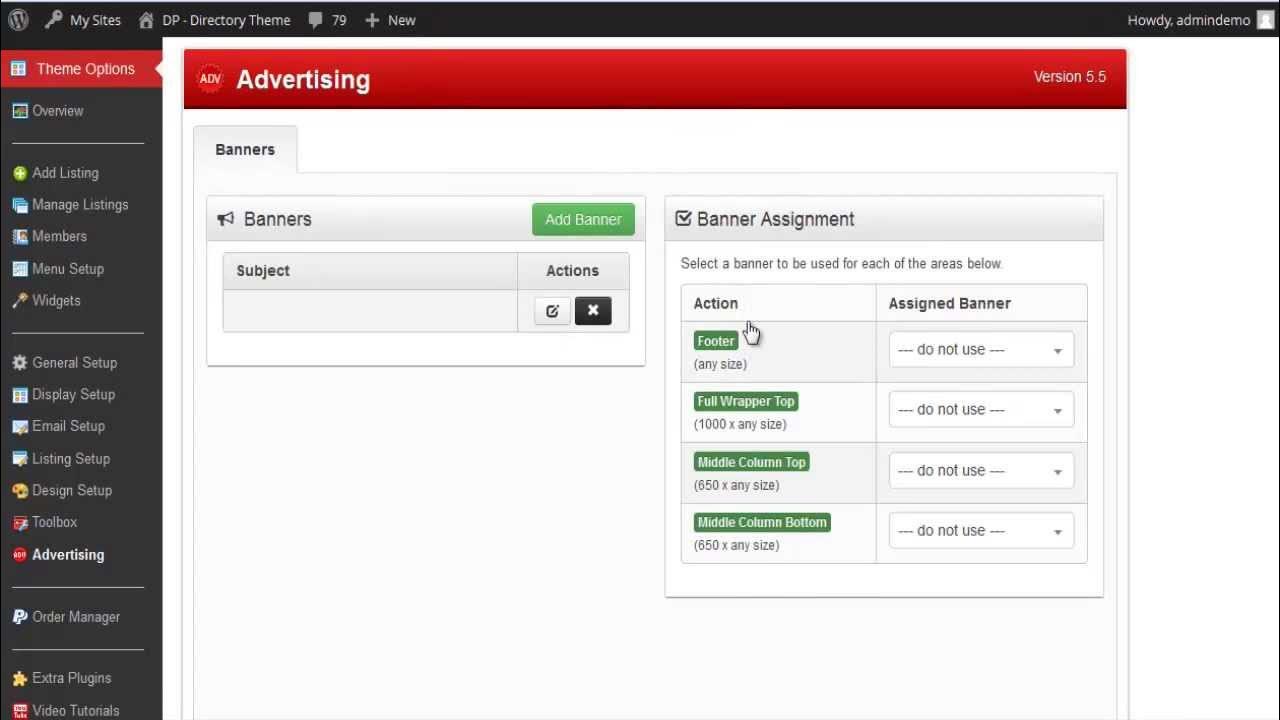Open the New menu in admin bar
The width and height of the screenshot is (1280, 720).
coord(390,19)
